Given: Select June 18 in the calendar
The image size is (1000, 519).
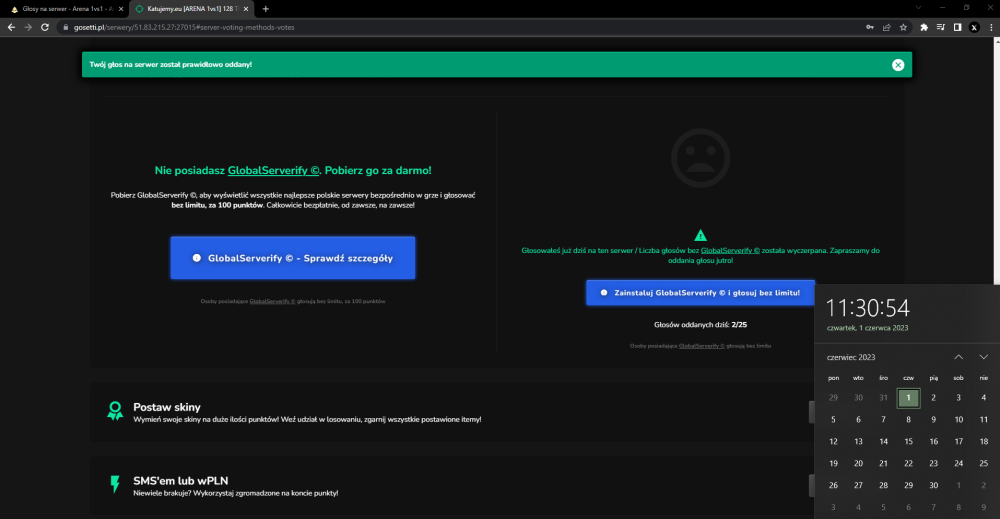Looking at the screenshot, I should [x=983, y=441].
